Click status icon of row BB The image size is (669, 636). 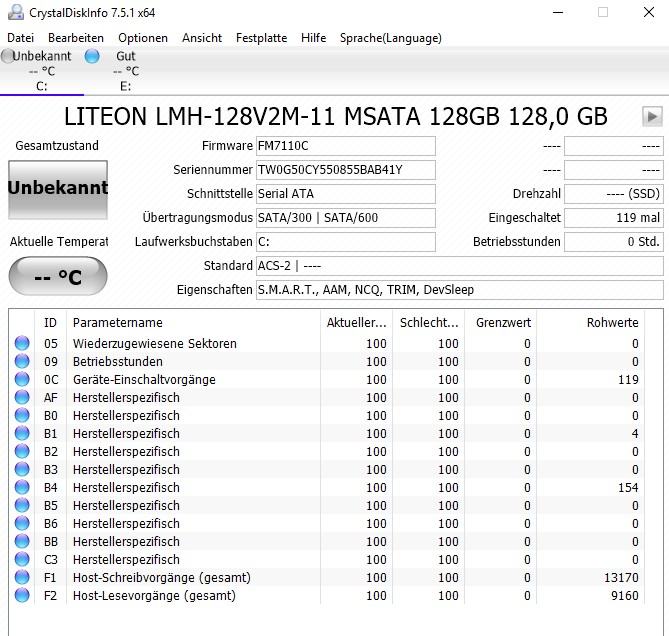[22, 541]
